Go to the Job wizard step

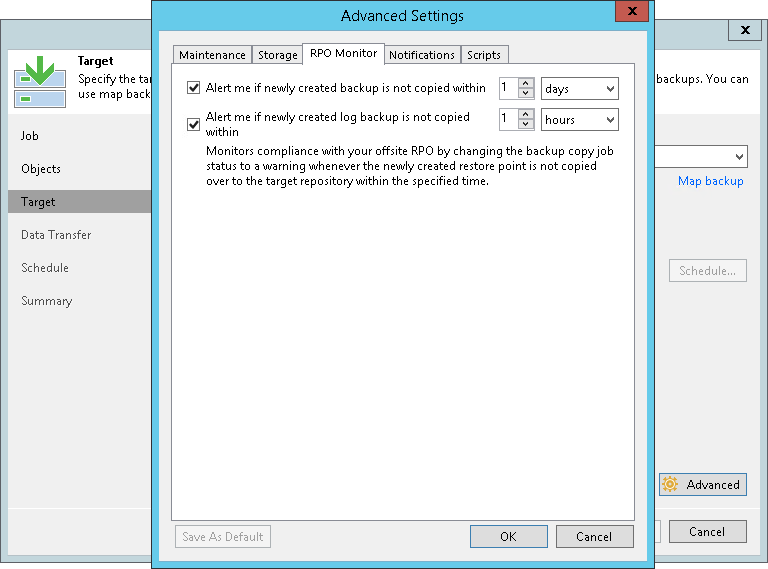click(x=29, y=136)
